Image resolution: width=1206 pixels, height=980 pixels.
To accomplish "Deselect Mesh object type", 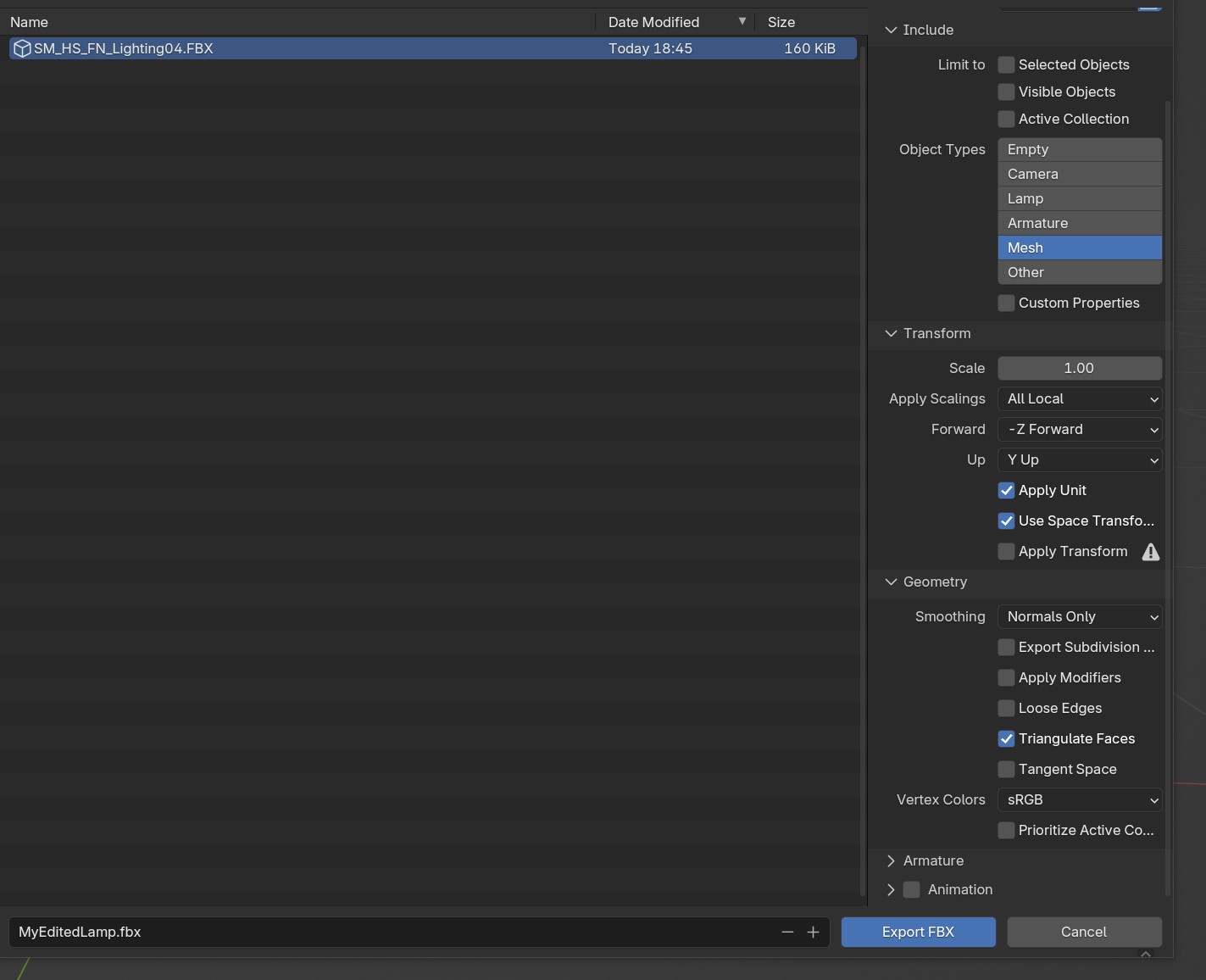I will coord(1080,248).
